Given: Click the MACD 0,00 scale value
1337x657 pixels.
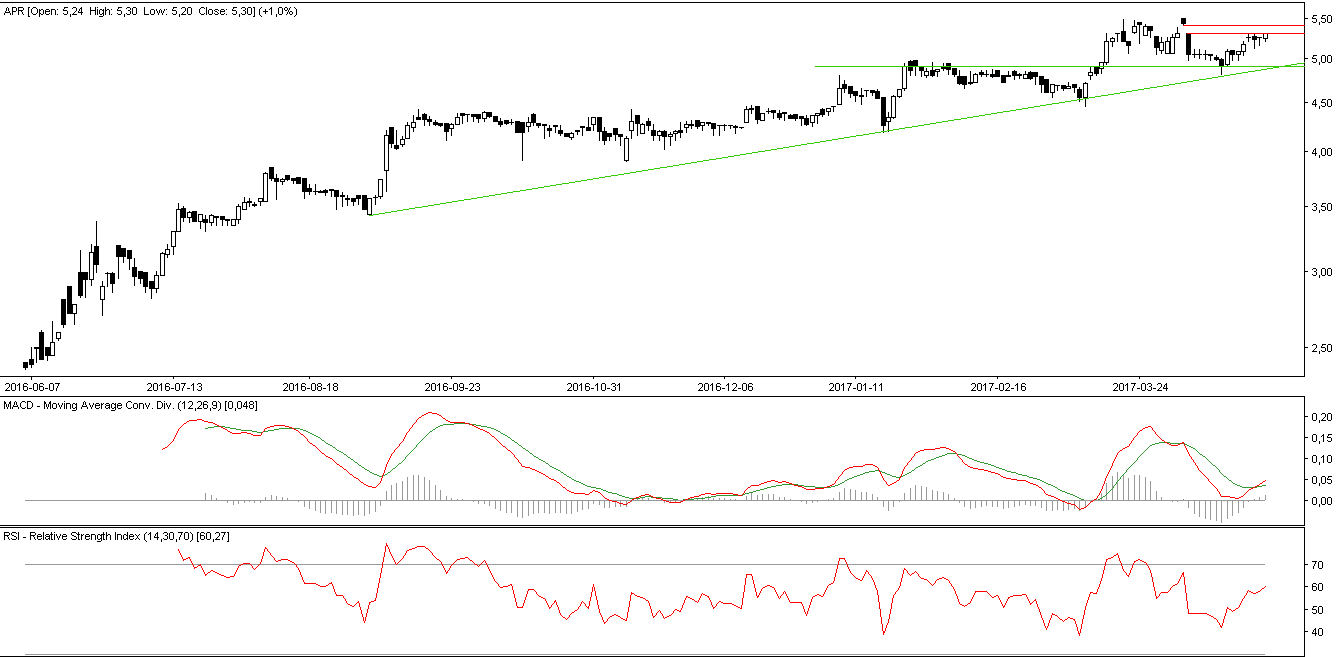Looking at the screenshot, I should coord(1320,501).
